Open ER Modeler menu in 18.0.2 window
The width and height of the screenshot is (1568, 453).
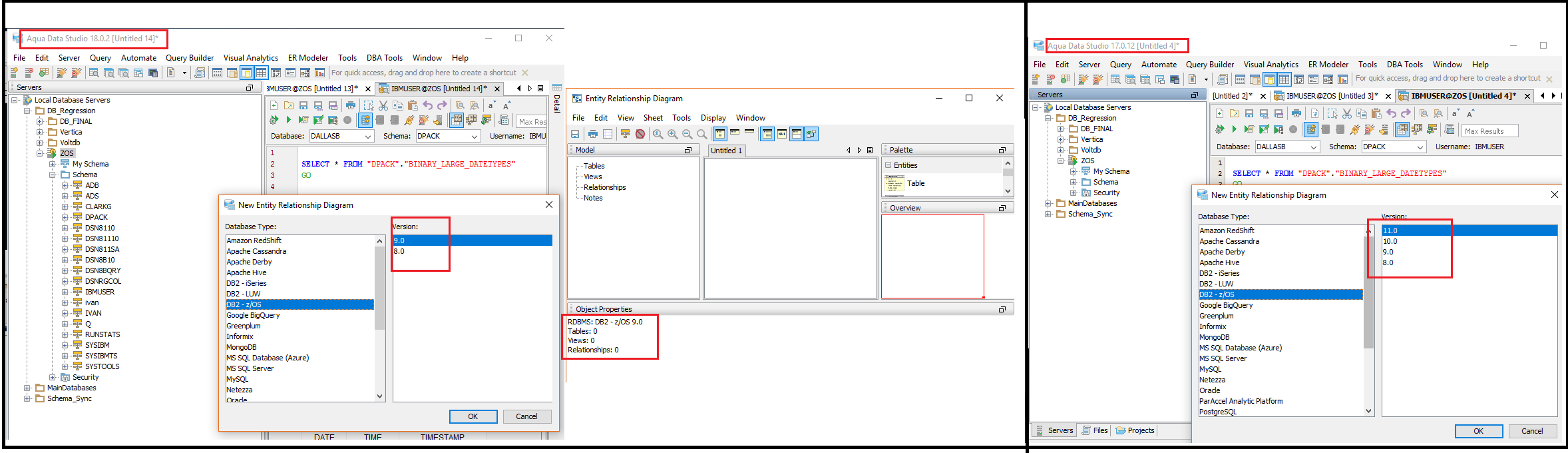[308, 58]
